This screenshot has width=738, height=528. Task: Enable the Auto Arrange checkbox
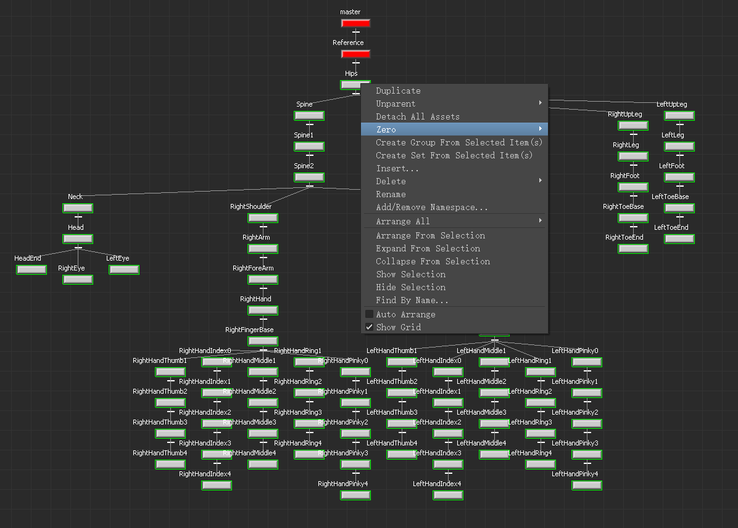[x=369, y=314]
